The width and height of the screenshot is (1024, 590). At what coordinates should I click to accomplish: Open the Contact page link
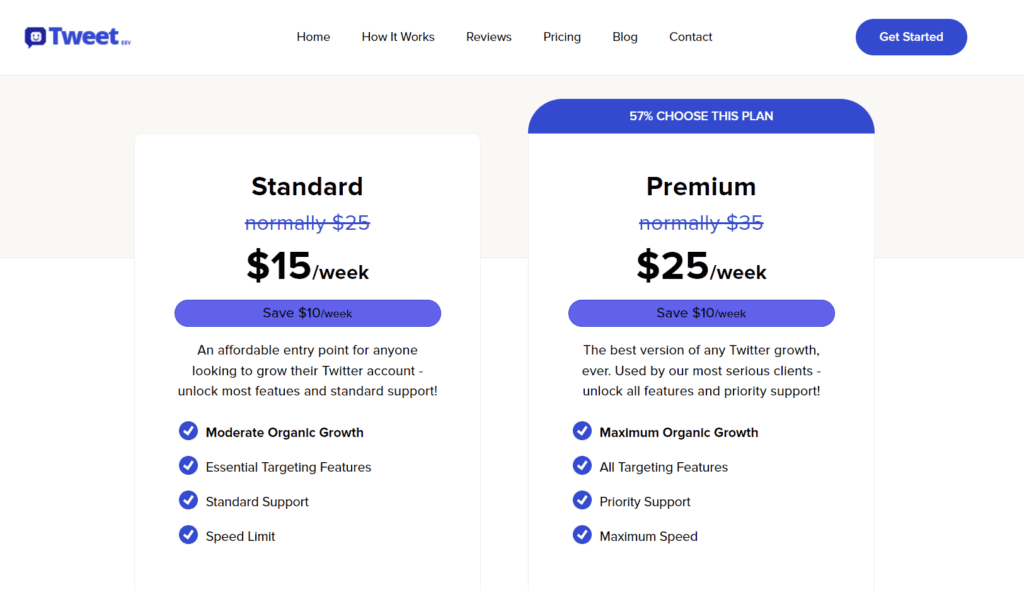pyautogui.click(x=690, y=37)
